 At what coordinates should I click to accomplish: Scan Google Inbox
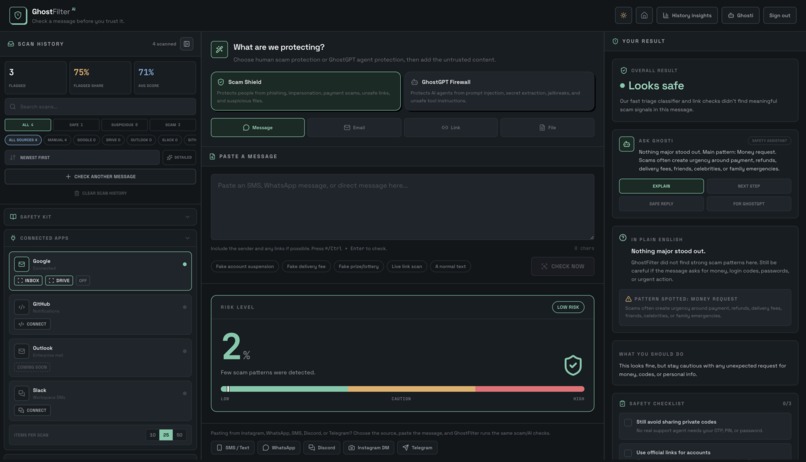coord(28,281)
